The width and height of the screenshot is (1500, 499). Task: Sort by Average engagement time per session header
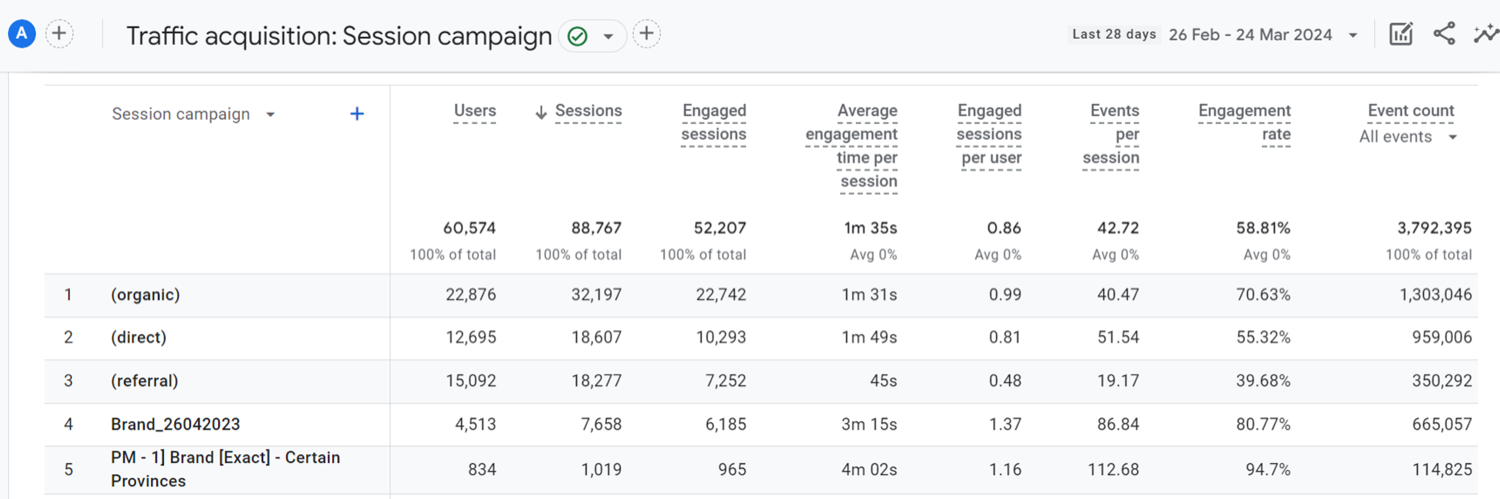click(852, 146)
